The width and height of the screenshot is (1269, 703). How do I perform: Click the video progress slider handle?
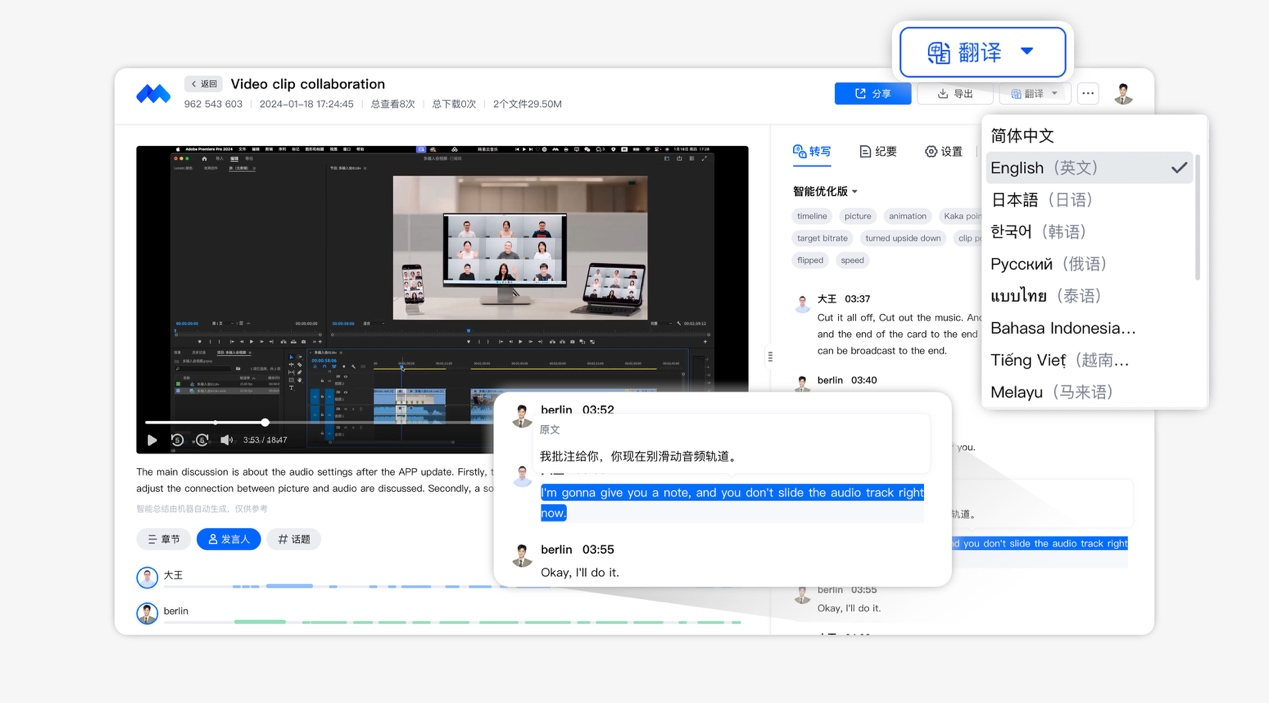coord(265,422)
